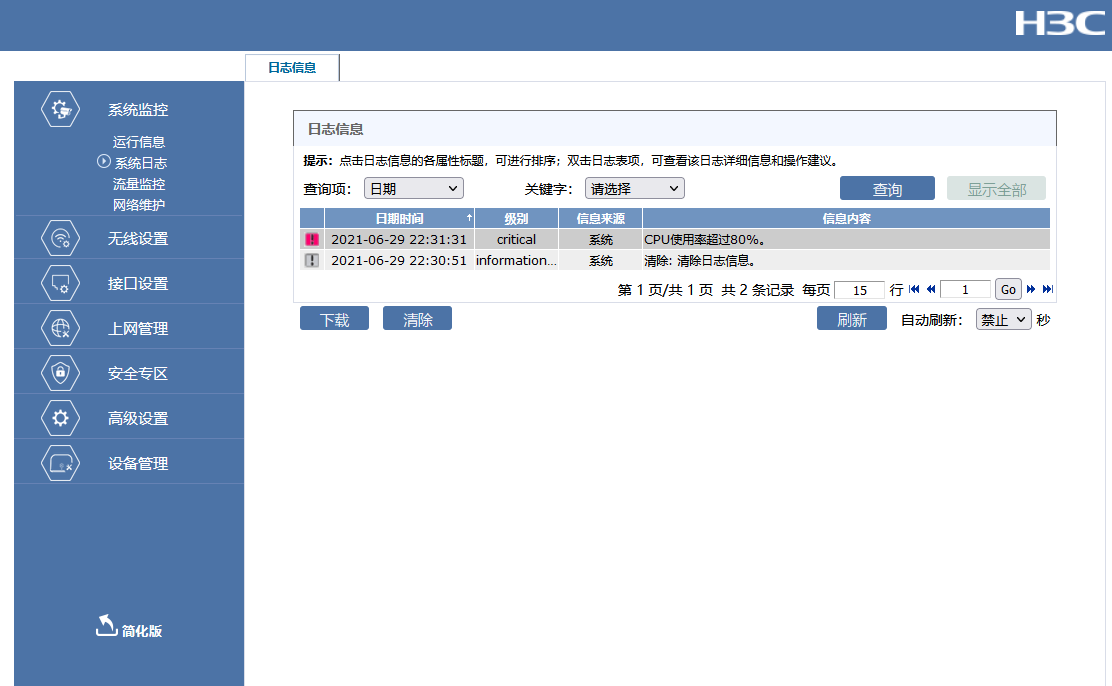
Task: Click the 刷新 button
Action: (x=852, y=319)
